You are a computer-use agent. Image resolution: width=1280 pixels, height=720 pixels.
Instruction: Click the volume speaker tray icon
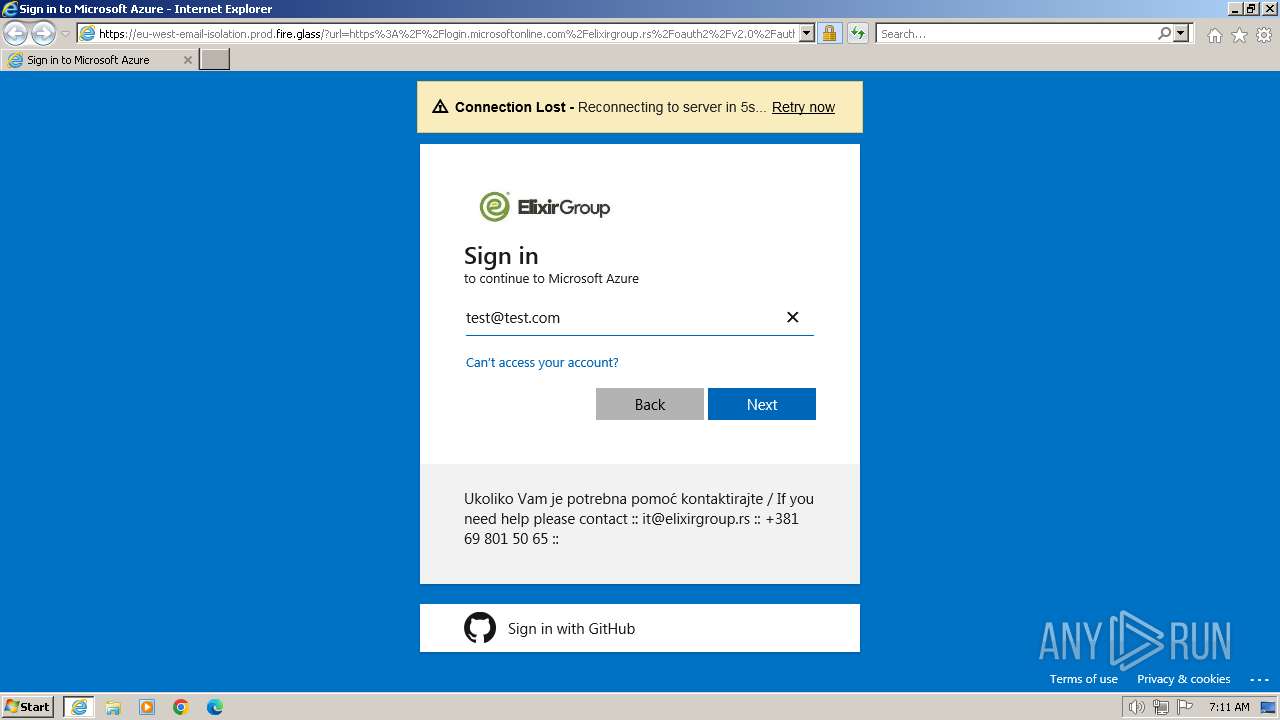click(1137, 707)
